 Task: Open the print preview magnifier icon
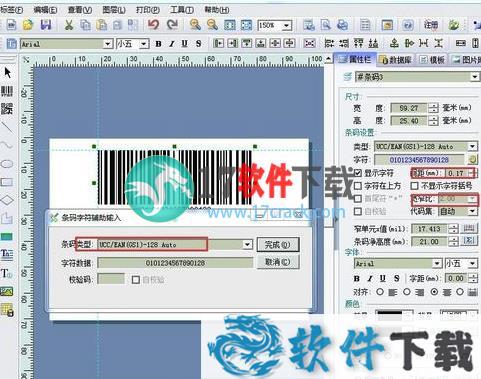point(326,25)
